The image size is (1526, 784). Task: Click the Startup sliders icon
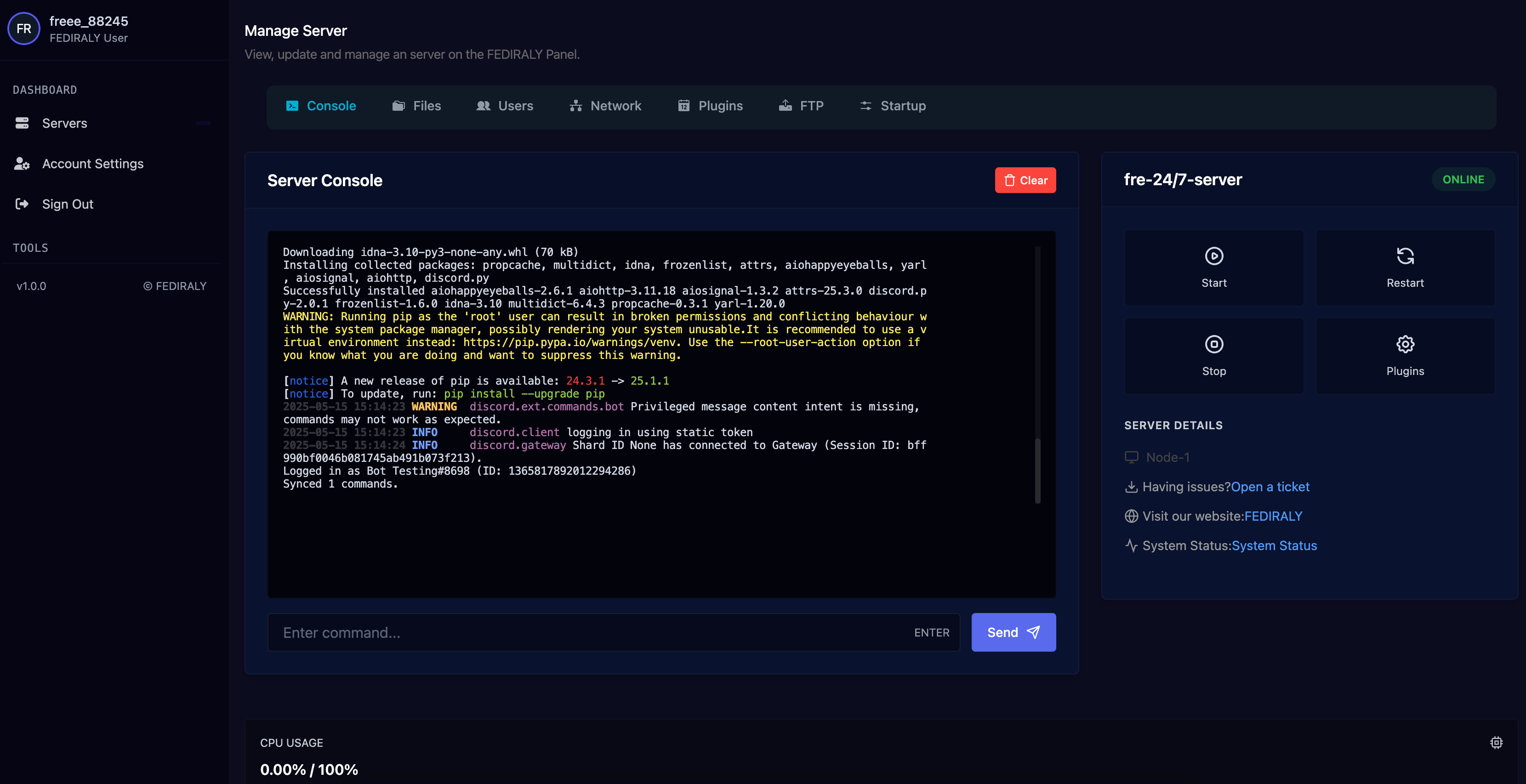(x=866, y=106)
